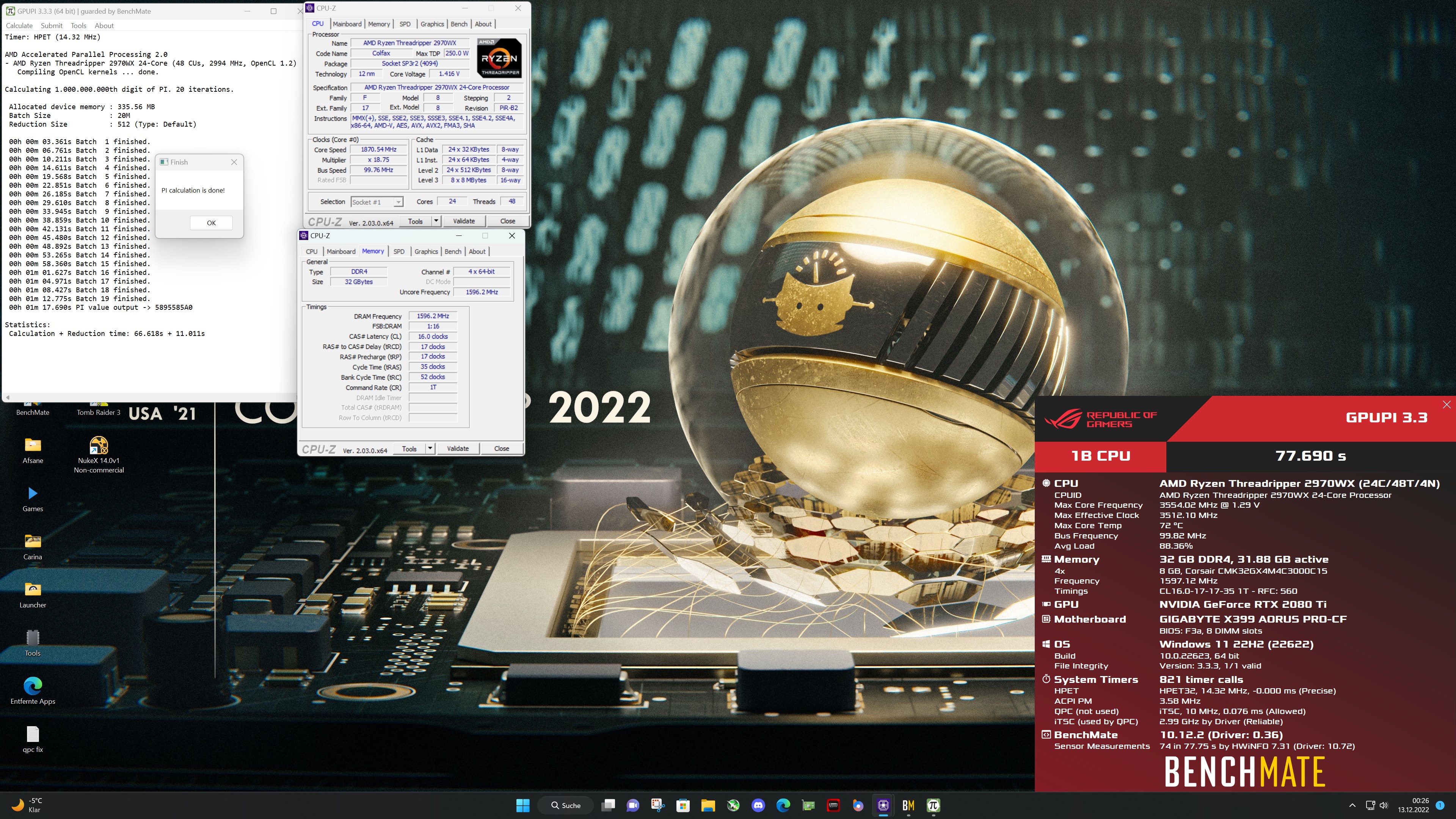The height and width of the screenshot is (819, 1456).
Task: Launch NukeX 14.0v1 Non-commercial shortcut
Action: pyautogui.click(x=98, y=455)
